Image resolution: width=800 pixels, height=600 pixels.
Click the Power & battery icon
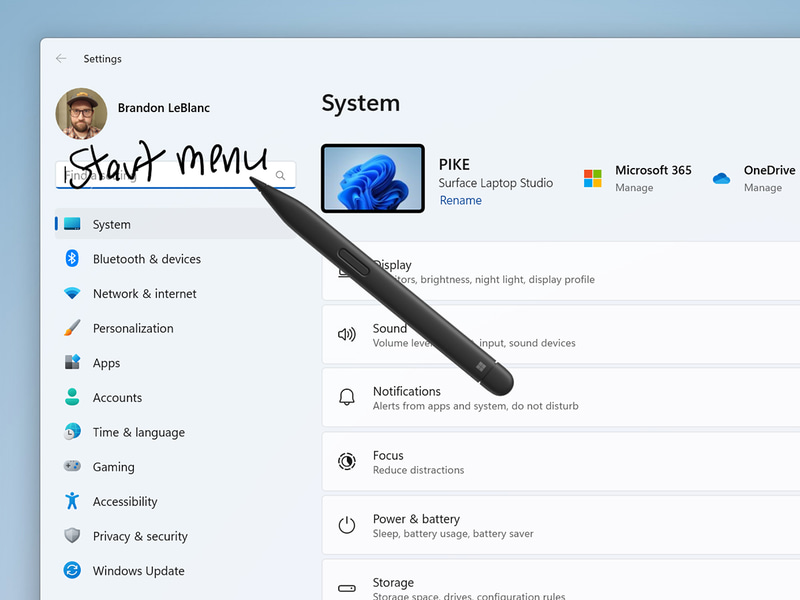click(x=347, y=525)
